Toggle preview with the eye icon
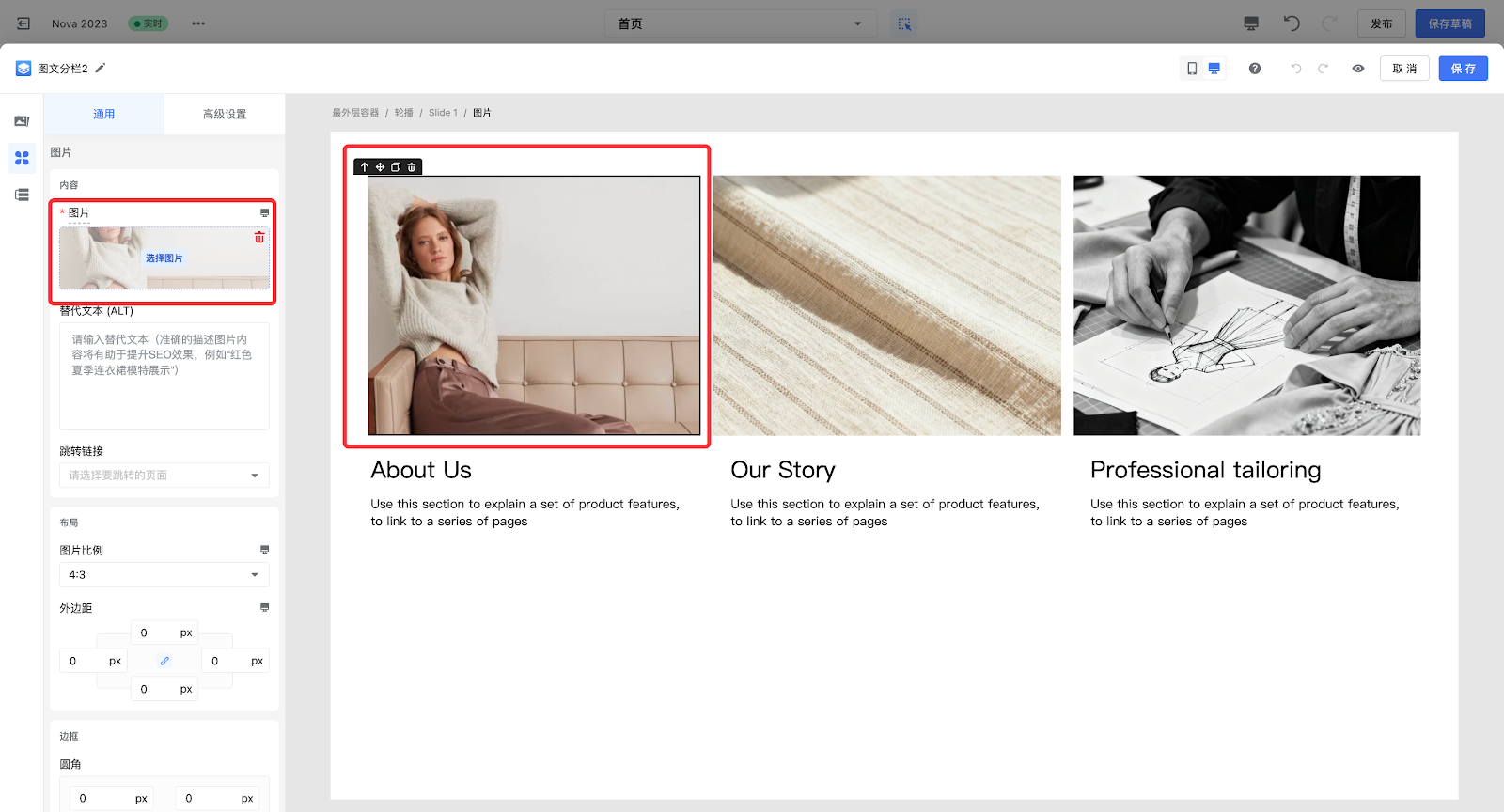 point(1357,69)
